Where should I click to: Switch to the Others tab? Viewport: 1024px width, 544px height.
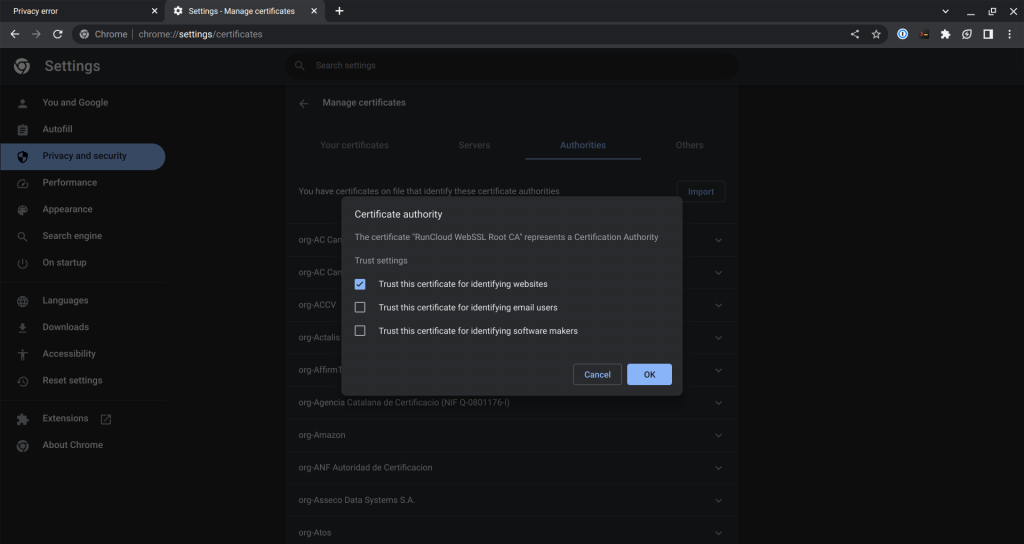click(690, 145)
